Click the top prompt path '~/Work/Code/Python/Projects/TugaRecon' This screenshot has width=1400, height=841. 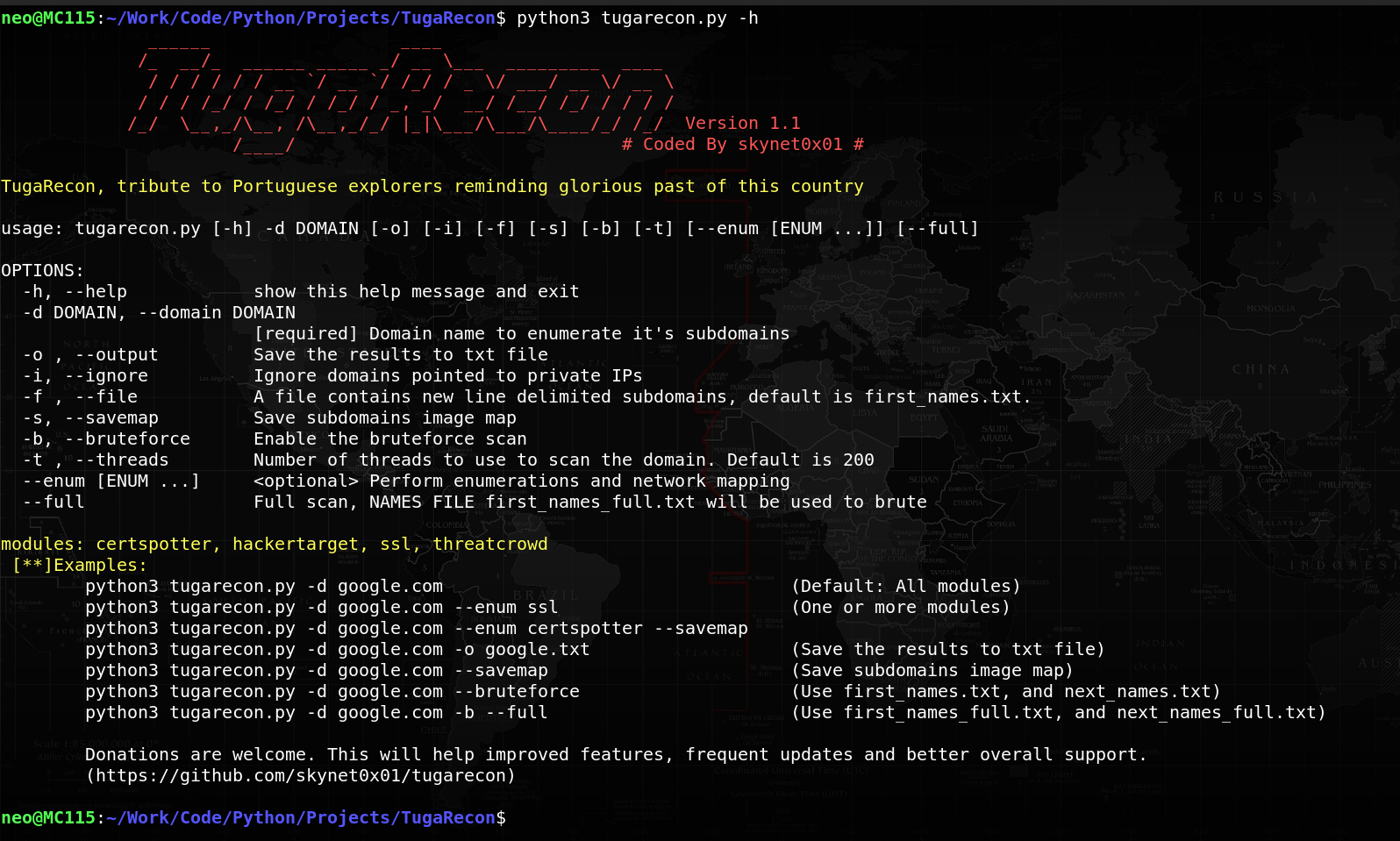pos(301,18)
